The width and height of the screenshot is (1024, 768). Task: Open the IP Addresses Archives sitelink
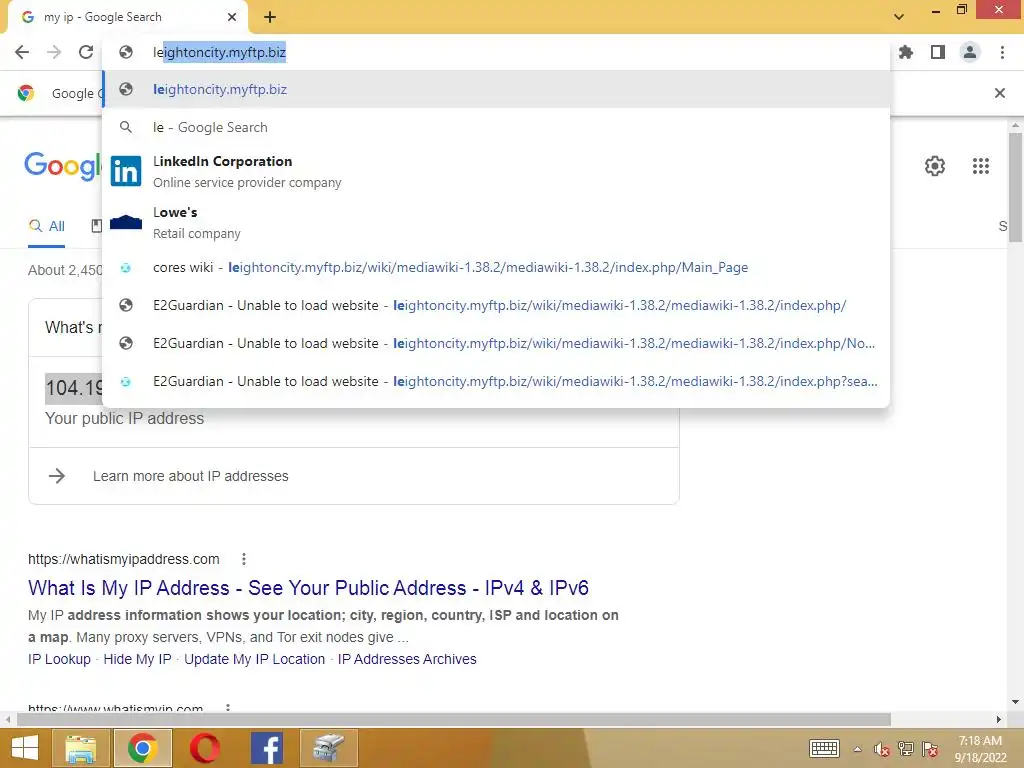(407, 659)
